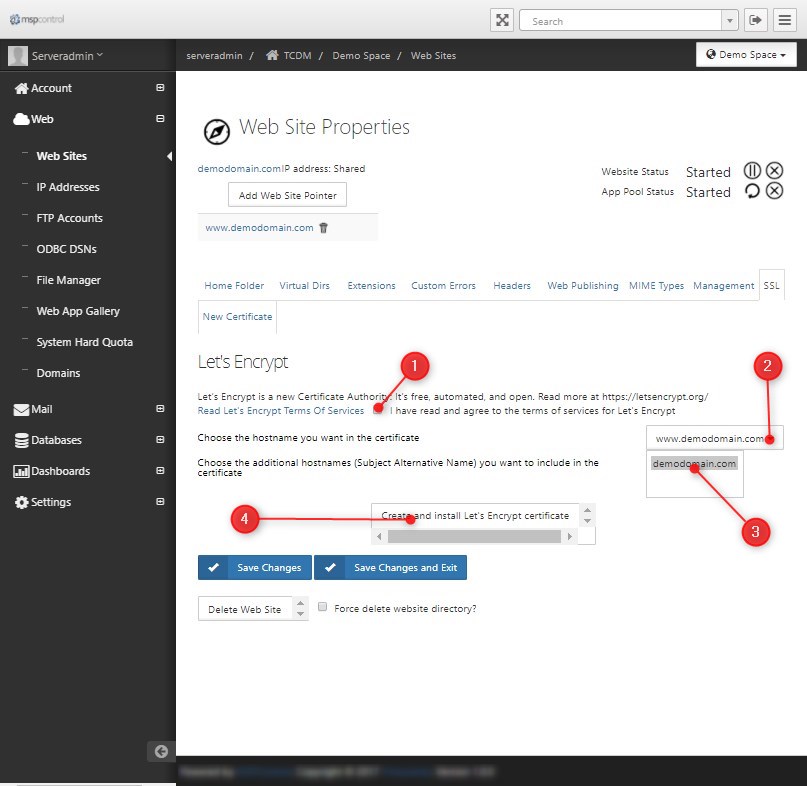Expand the Account section toggle
This screenshot has height=786, width=807.
tap(160, 88)
